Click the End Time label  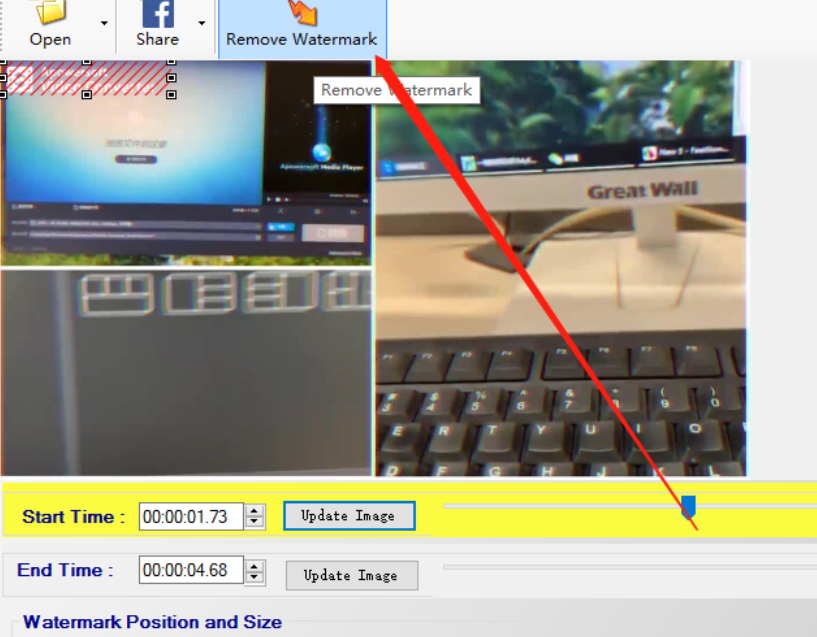(66, 570)
